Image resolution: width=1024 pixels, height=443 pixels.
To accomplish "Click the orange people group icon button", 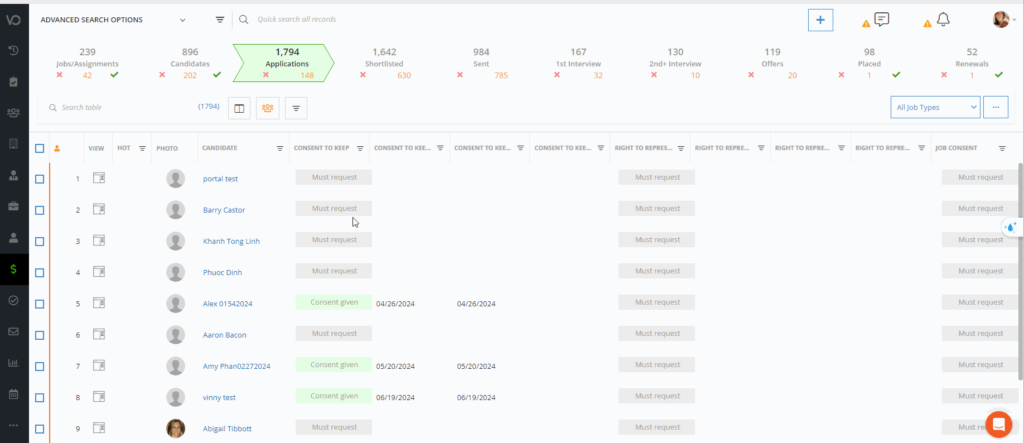I will [x=267, y=107].
